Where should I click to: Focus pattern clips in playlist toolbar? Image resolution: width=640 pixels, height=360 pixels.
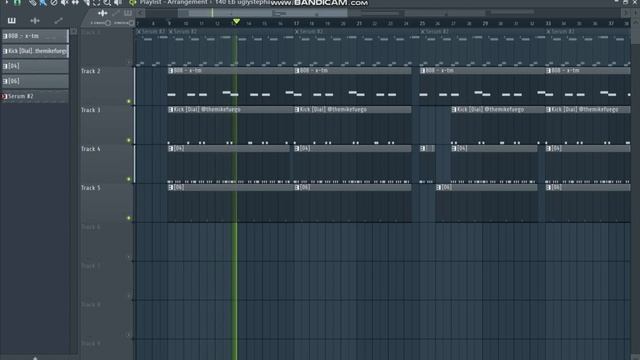pos(128,13)
